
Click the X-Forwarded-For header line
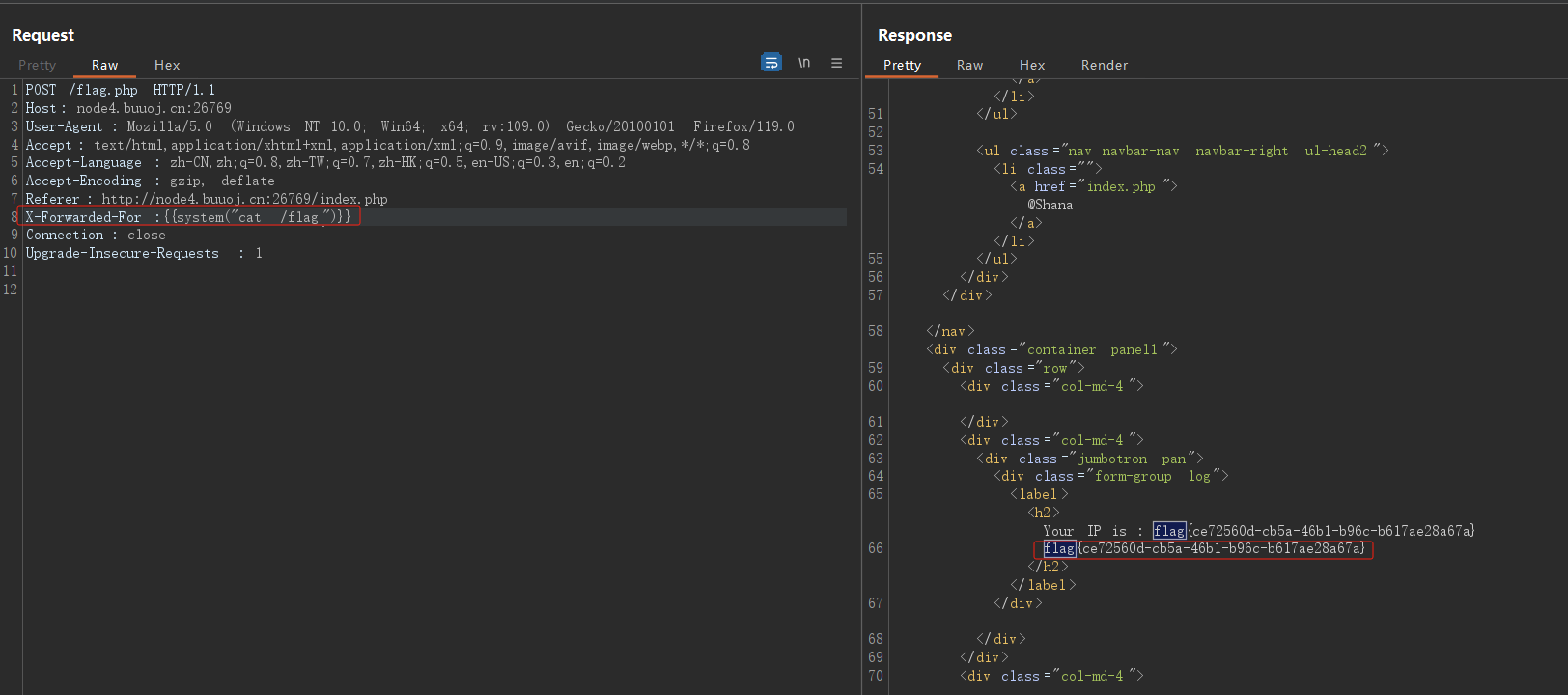189,217
